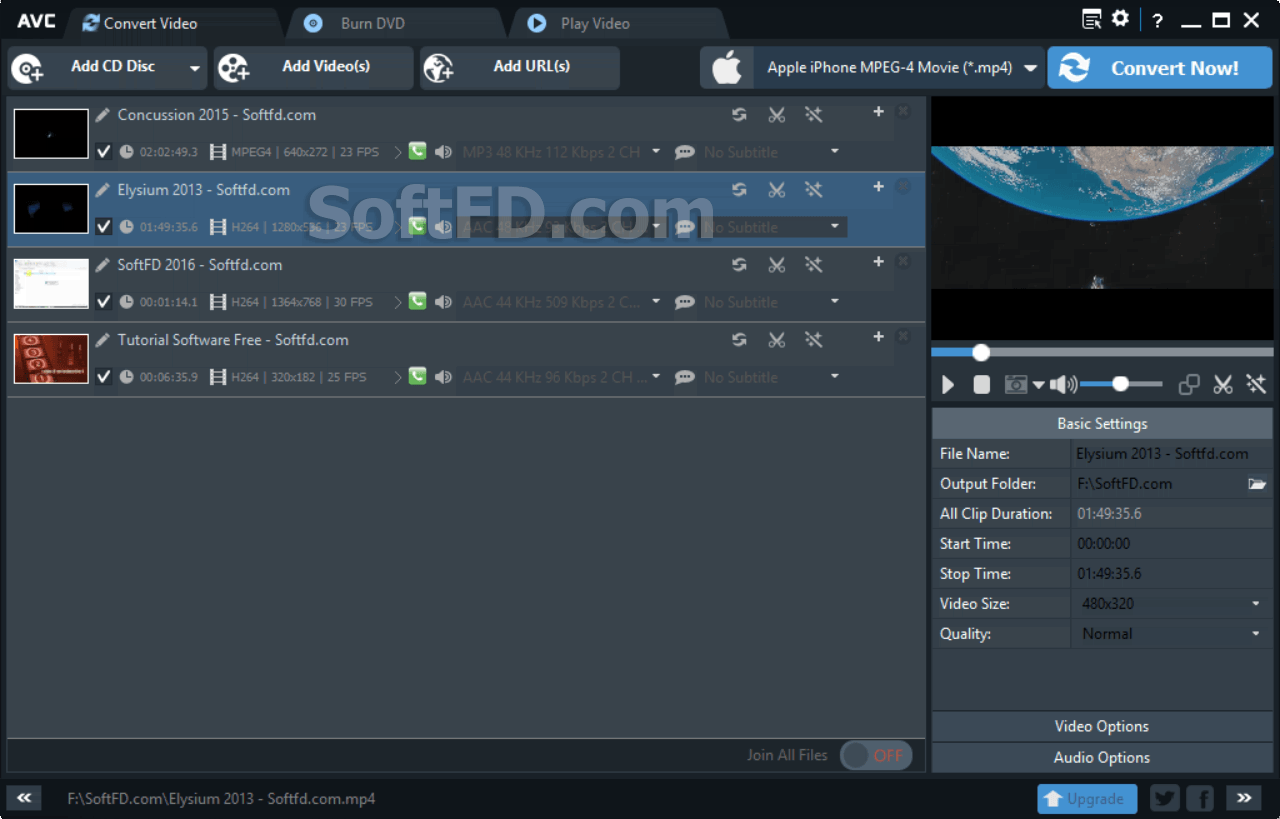Uncheck the Elysium 2013 checkbox
The width and height of the screenshot is (1280, 819).
coord(103,227)
